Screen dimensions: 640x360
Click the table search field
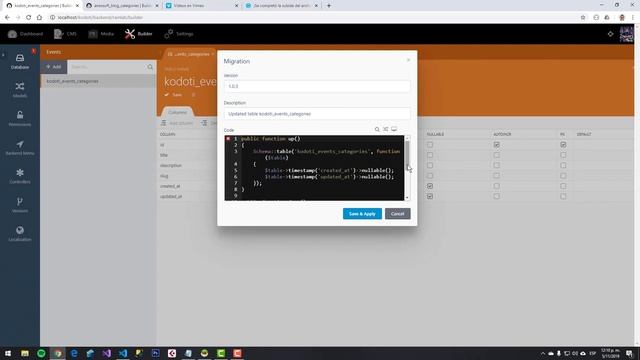pyautogui.click(x=107, y=67)
